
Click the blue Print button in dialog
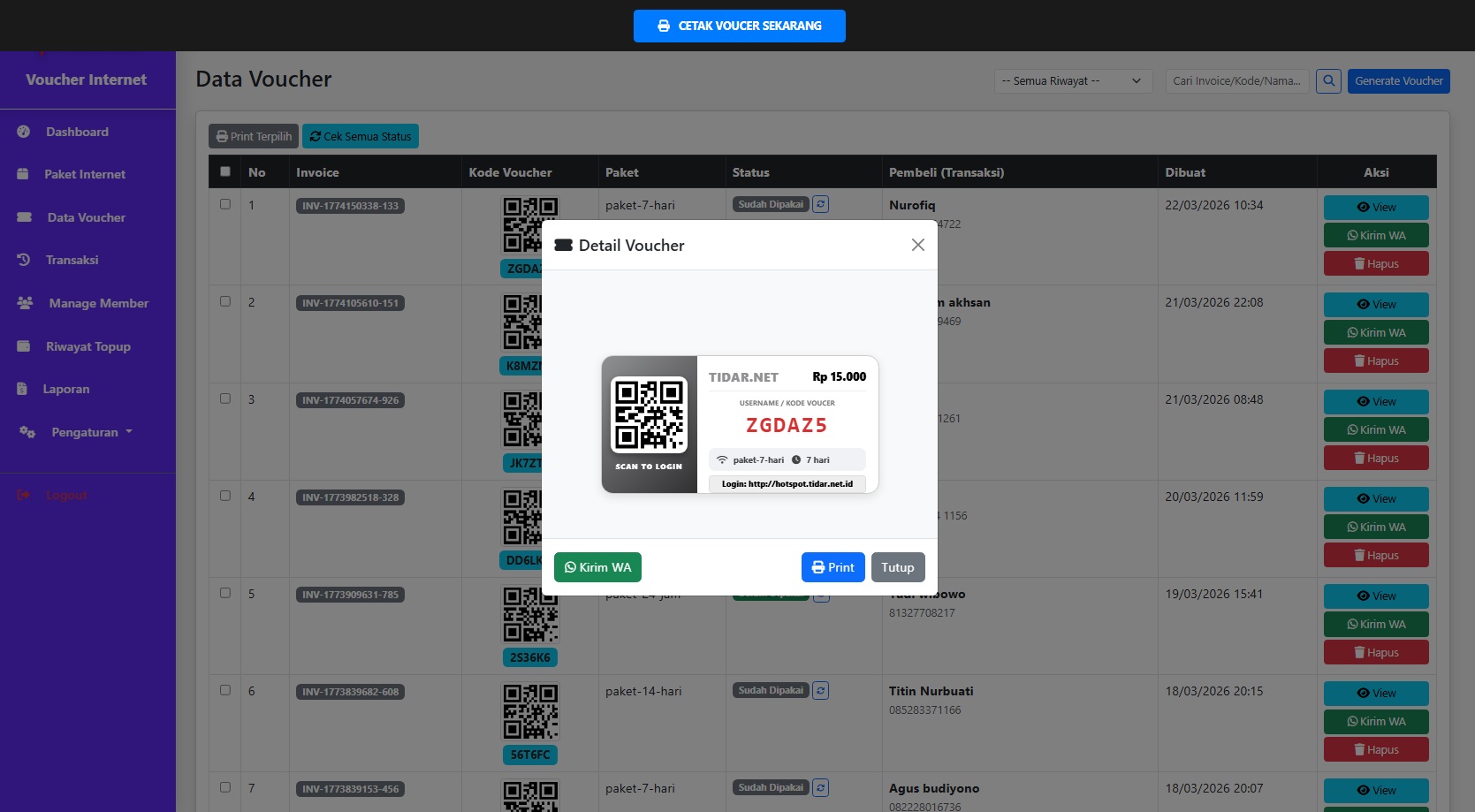pyautogui.click(x=833, y=567)
